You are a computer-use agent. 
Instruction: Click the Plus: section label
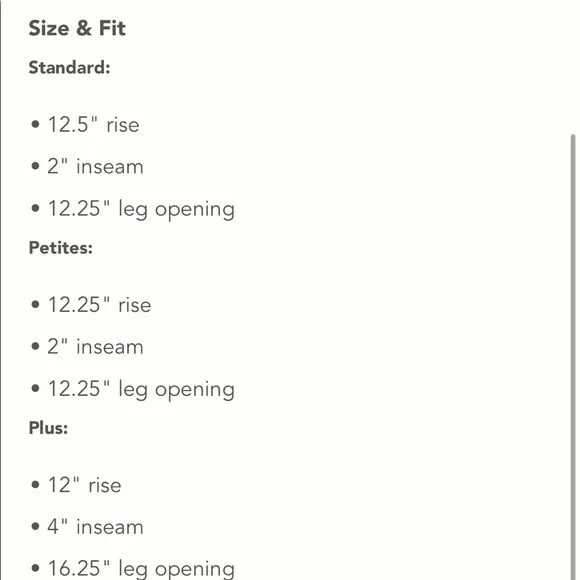48,428
